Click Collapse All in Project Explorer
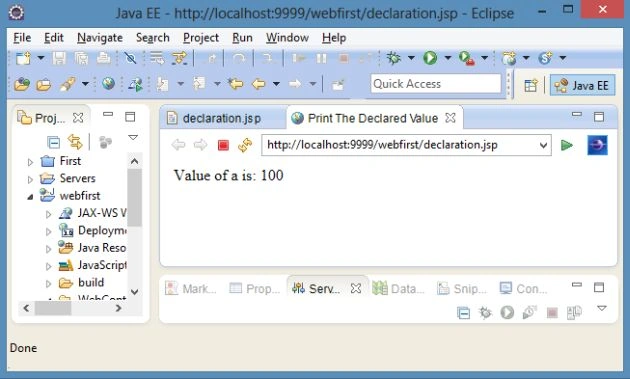Viewport: 630px width, 379px height. click(x=53, y=142)
